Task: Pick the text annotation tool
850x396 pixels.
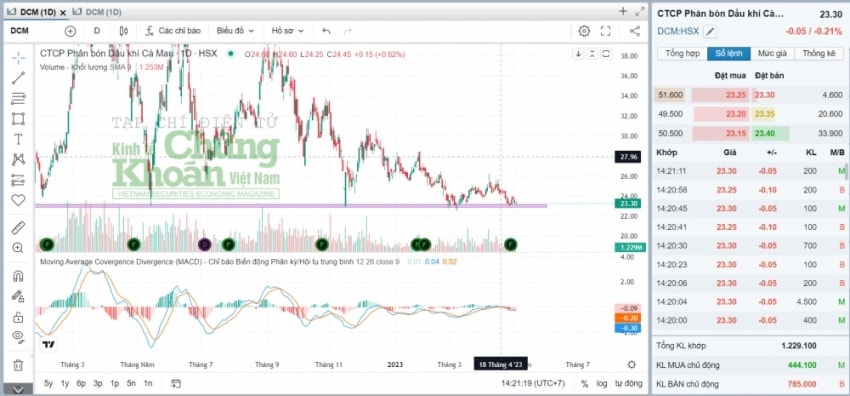Action: coord(18,139)
